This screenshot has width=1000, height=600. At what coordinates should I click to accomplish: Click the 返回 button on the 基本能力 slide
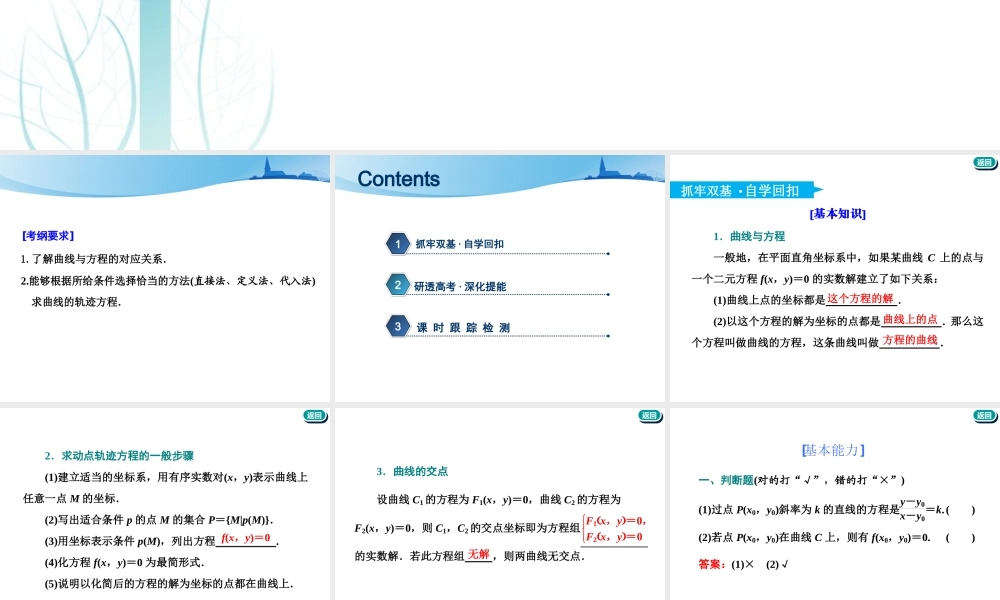click(984, 415)
